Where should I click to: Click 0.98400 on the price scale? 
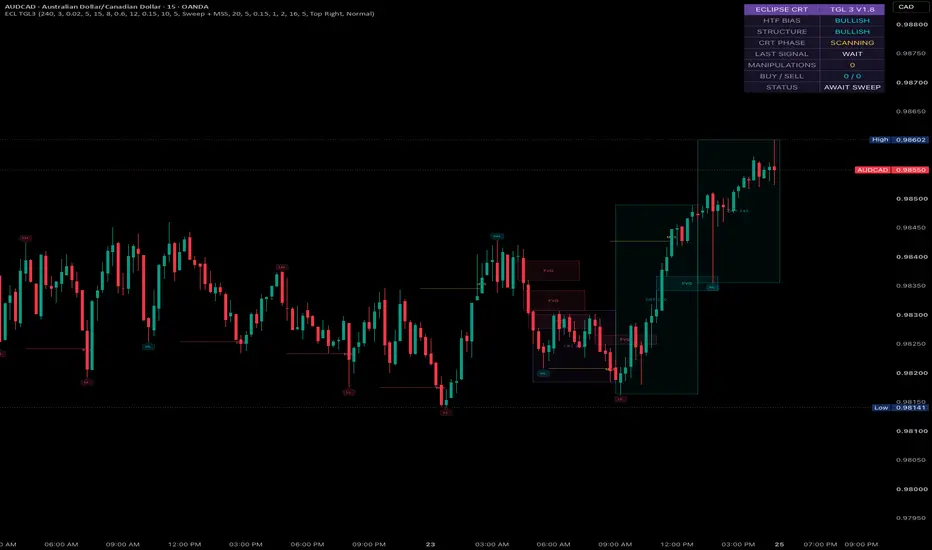[911, 257]
